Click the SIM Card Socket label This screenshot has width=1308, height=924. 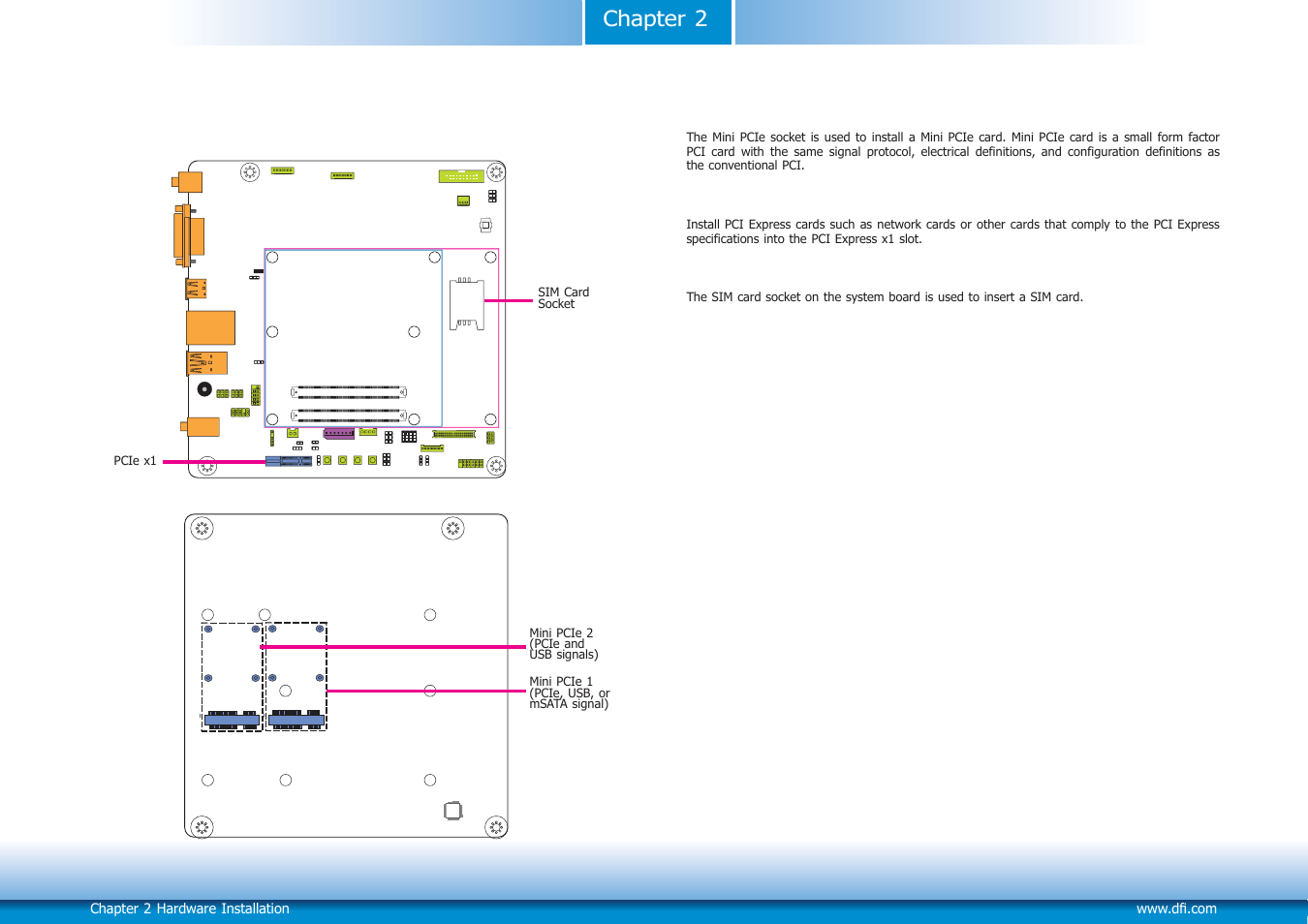pos(563,298)
